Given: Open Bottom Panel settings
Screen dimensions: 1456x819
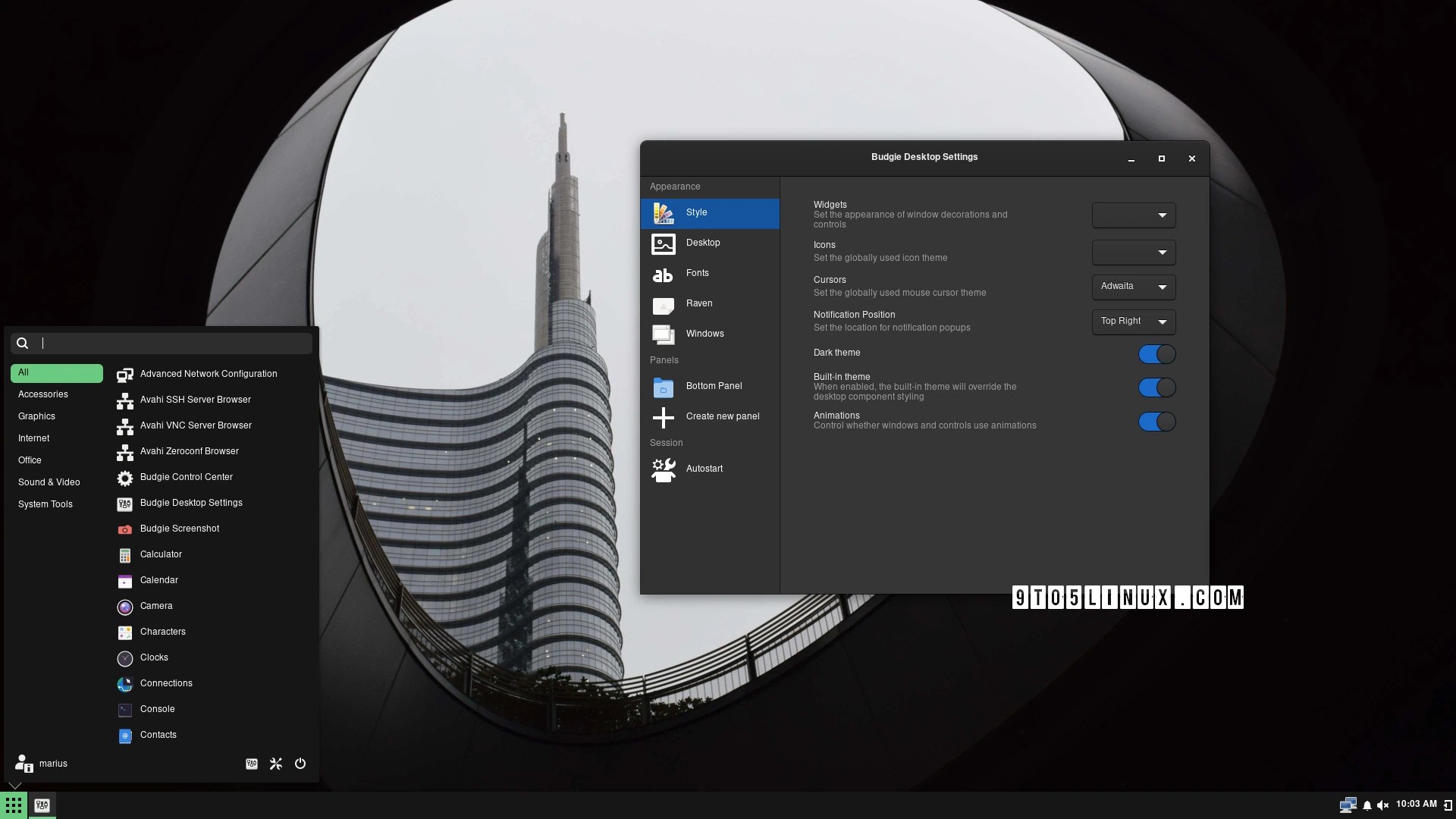Looking at the screenshot, I should tap(710, 387).
